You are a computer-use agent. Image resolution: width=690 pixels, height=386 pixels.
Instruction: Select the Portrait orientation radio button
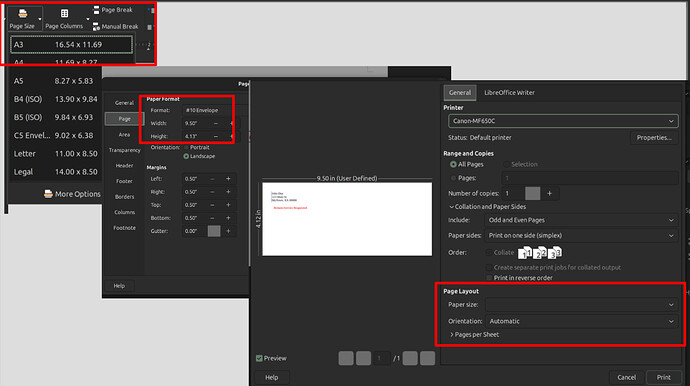coord(187,147)
